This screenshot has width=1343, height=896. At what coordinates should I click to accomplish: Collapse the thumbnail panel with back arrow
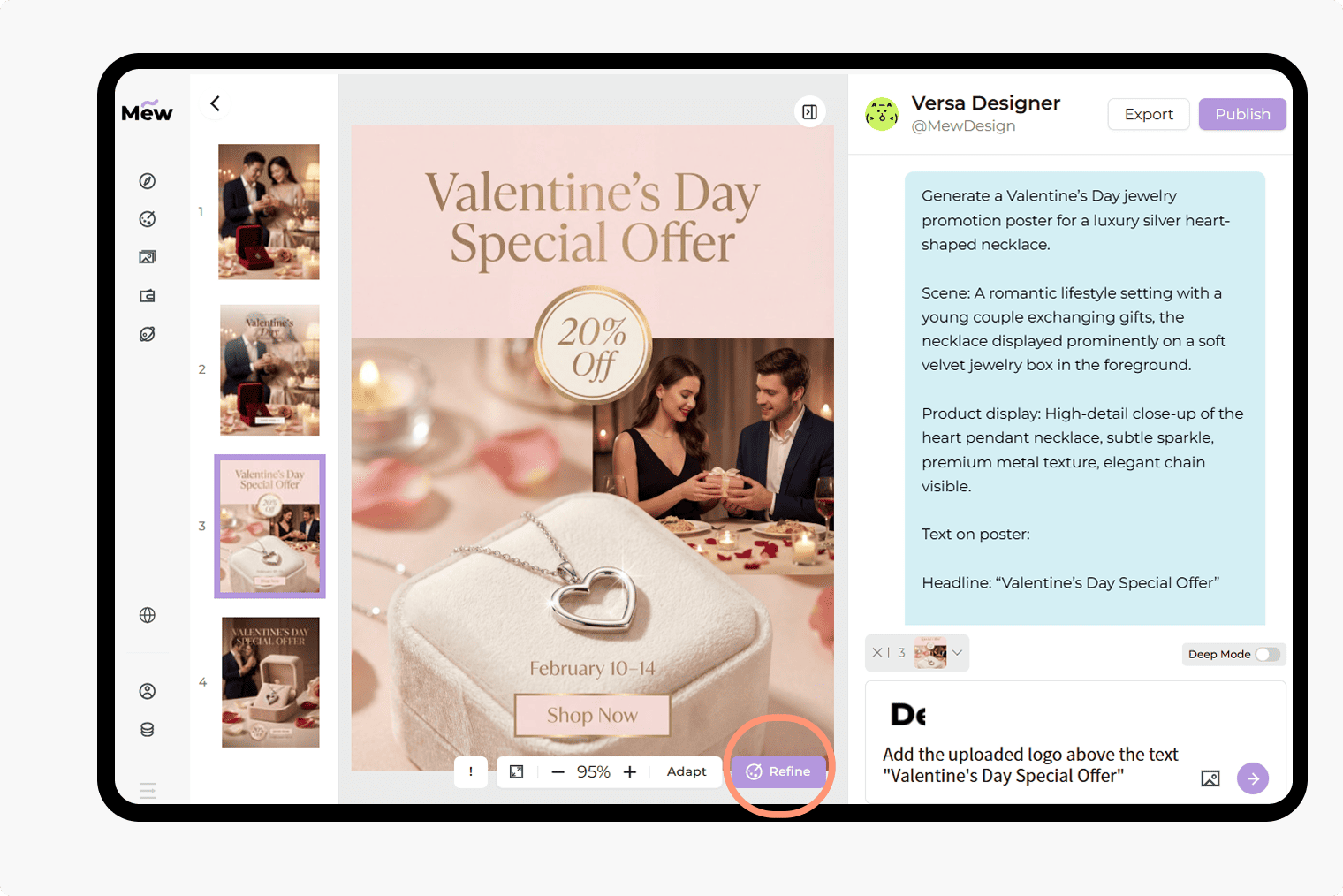214,103
